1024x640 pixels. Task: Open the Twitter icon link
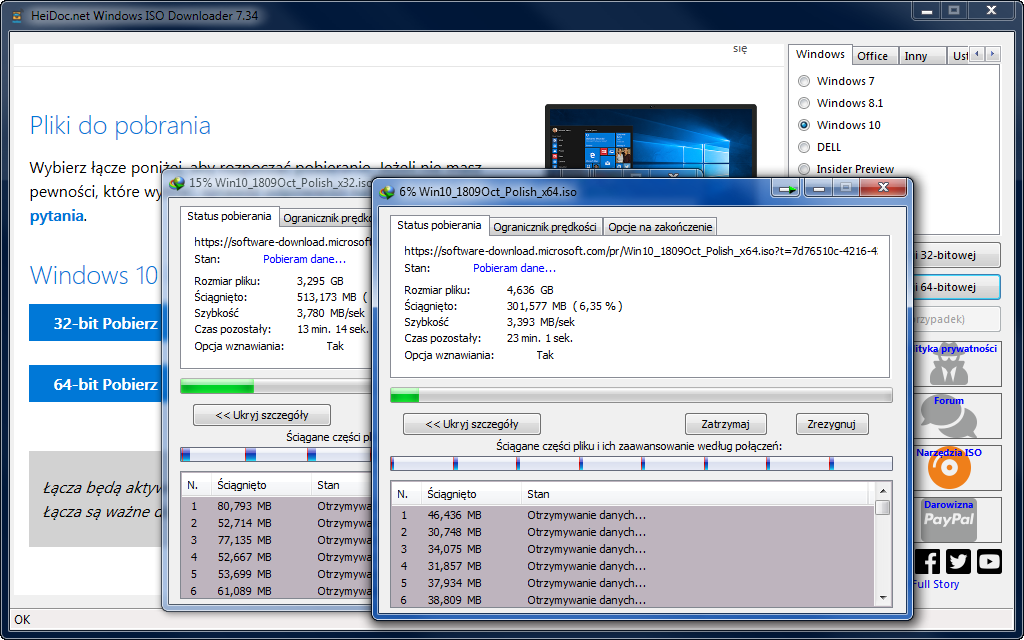pos(958,562)
